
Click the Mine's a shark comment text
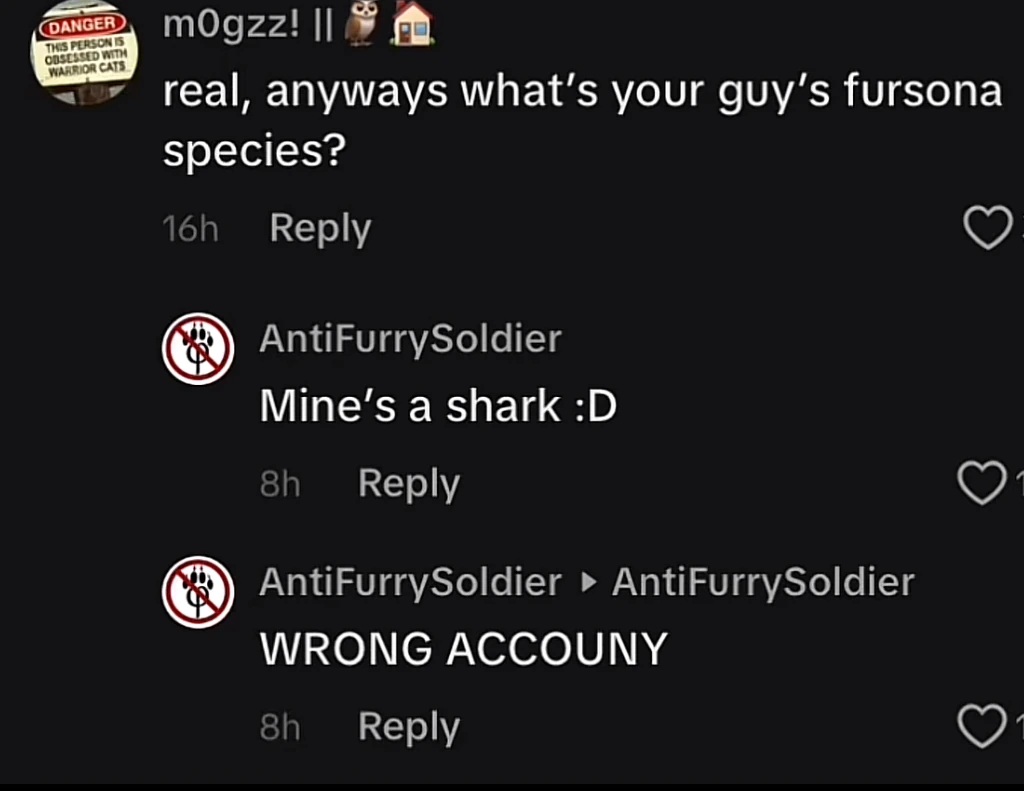(x=438, y=406)
